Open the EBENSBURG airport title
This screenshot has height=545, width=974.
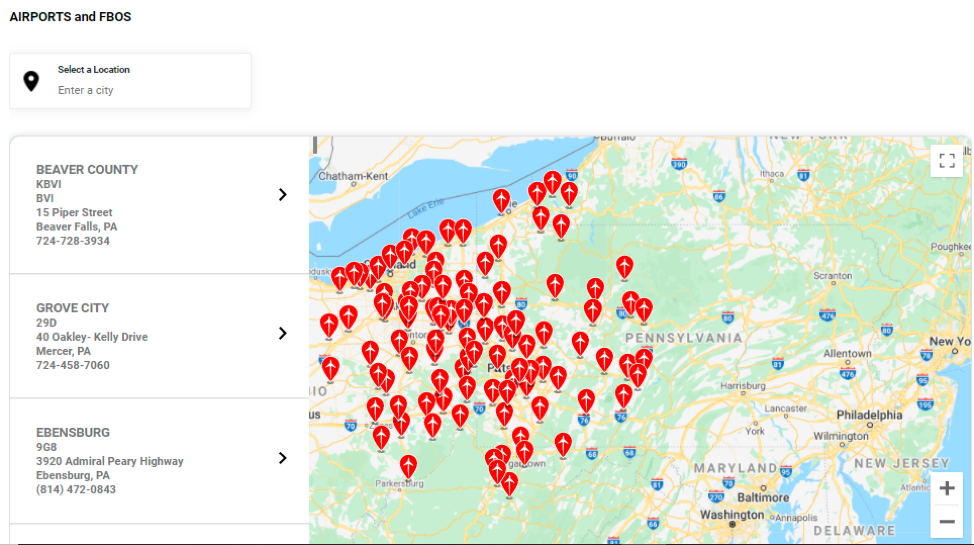(73, 433)
